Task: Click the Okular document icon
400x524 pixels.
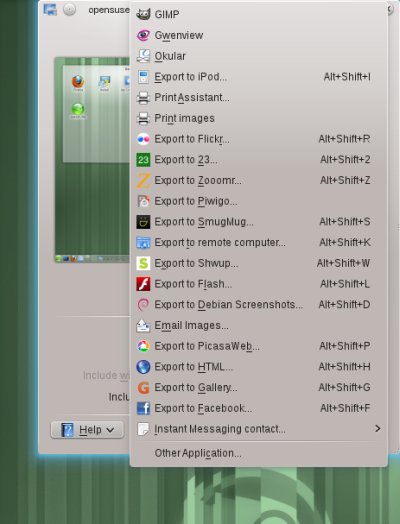Action: point(143,56)
